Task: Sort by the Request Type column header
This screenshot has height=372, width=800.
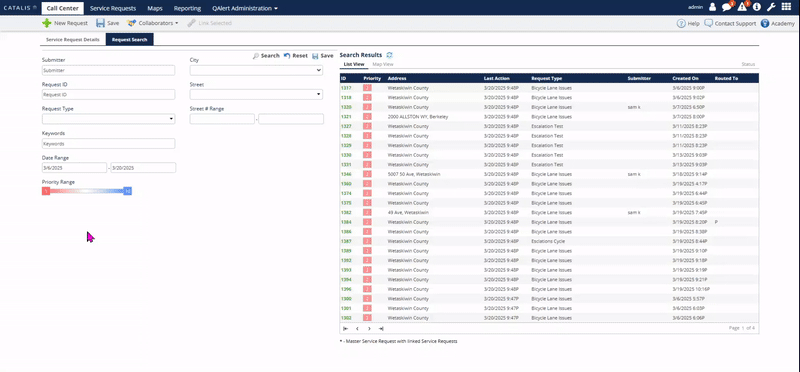Action: [x=546, y=79]
